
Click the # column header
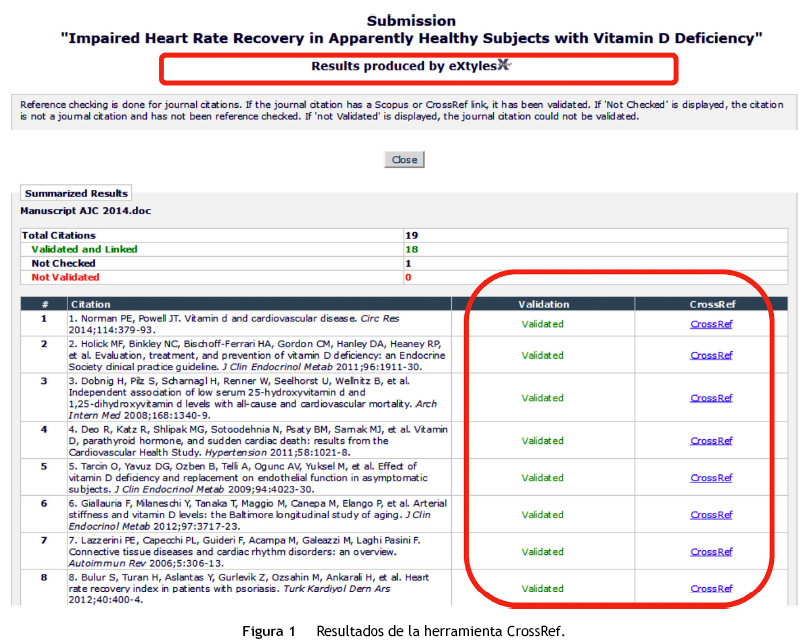(x=44, y=304)
